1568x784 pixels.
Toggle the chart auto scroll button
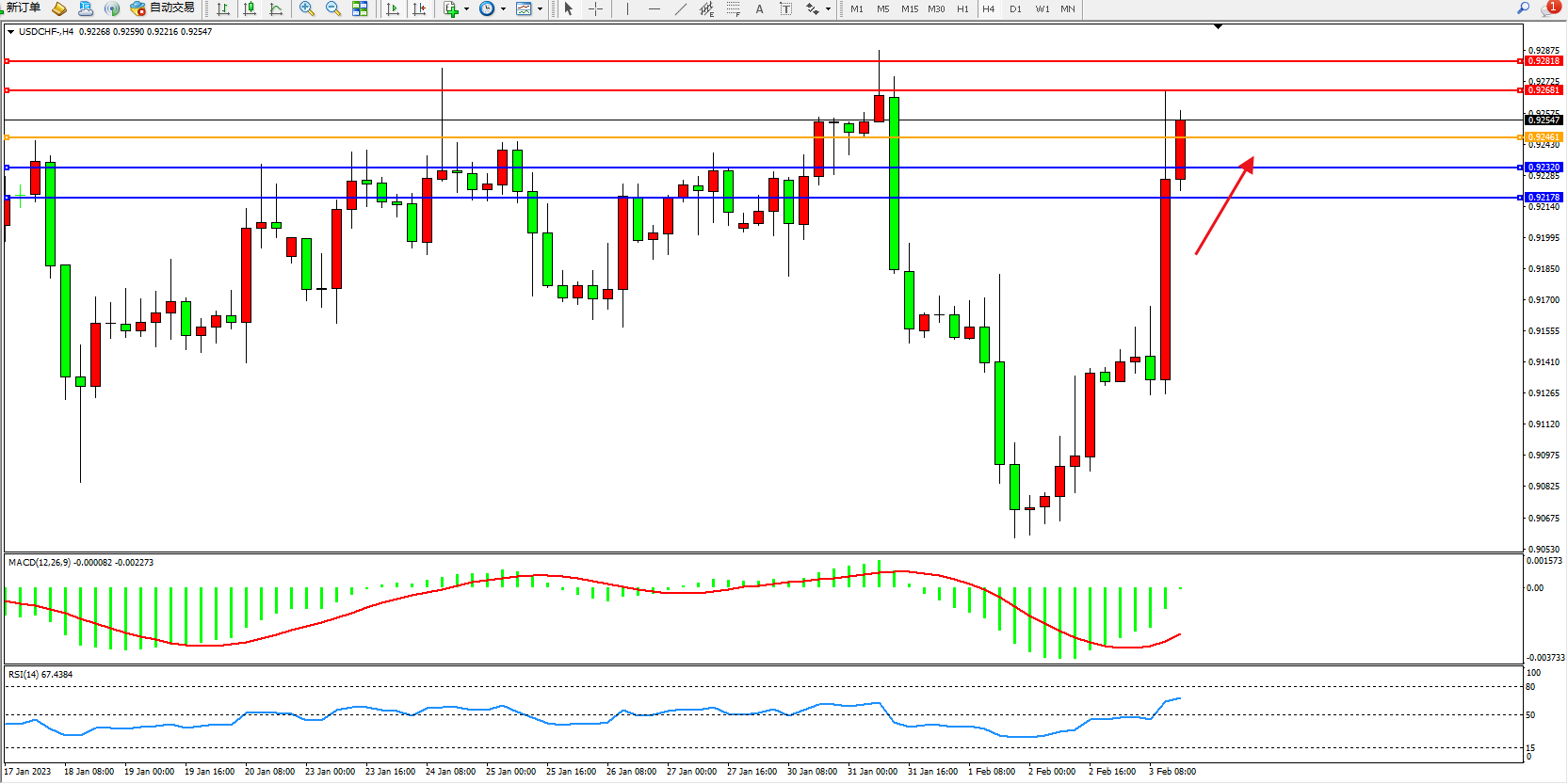[393, 8]
